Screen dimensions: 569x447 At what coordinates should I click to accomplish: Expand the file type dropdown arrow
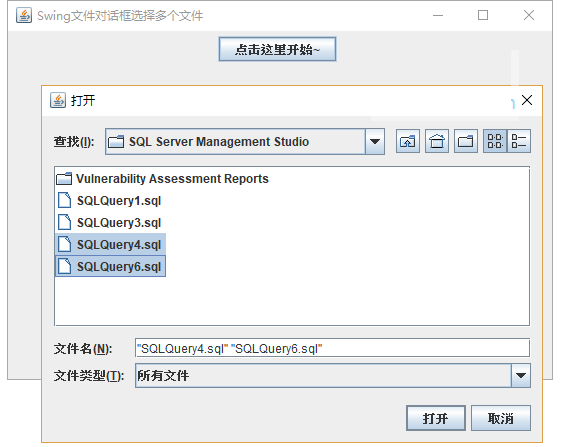pyautogui.click(x=521, y=376)
